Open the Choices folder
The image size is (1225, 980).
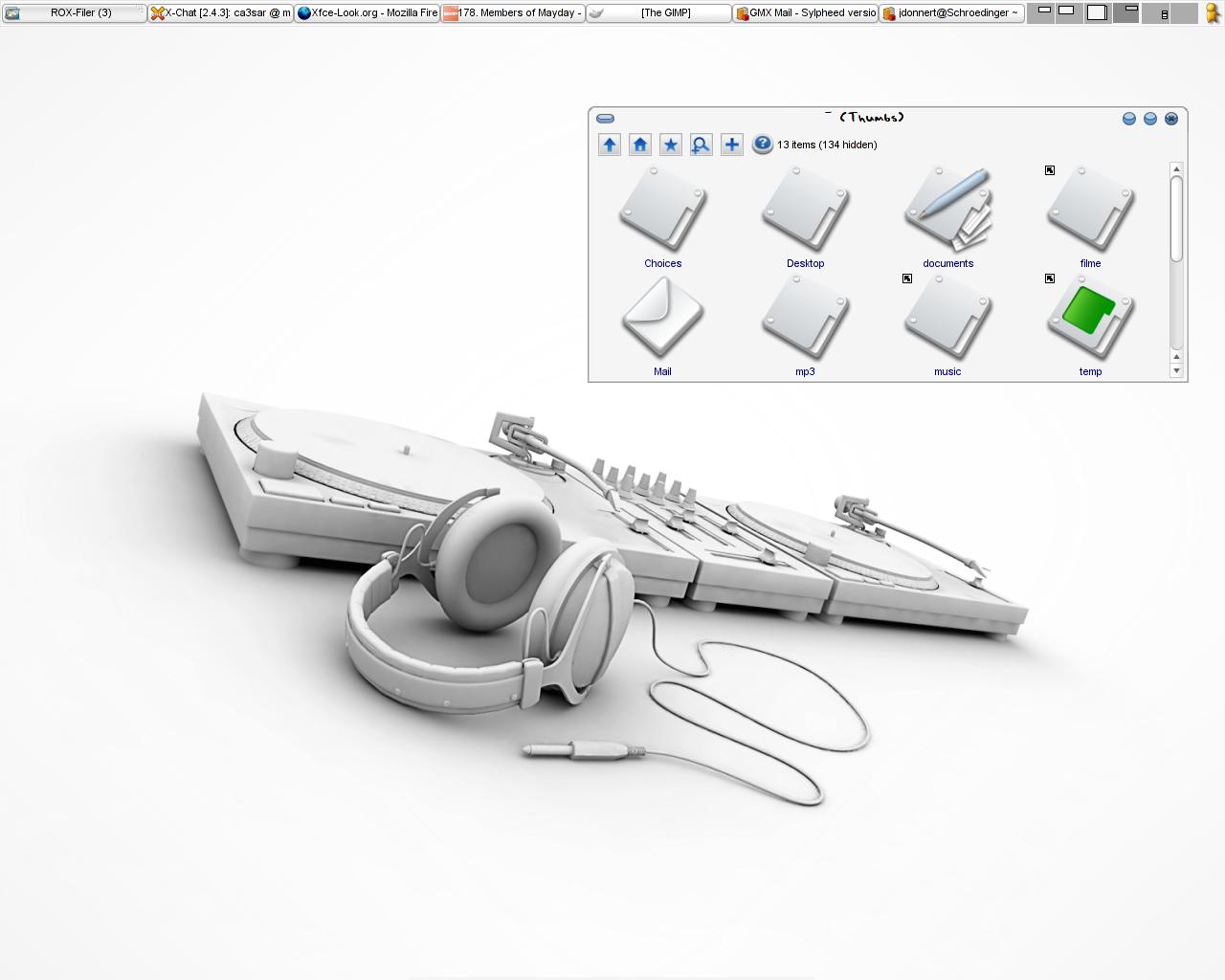point(662,217)
